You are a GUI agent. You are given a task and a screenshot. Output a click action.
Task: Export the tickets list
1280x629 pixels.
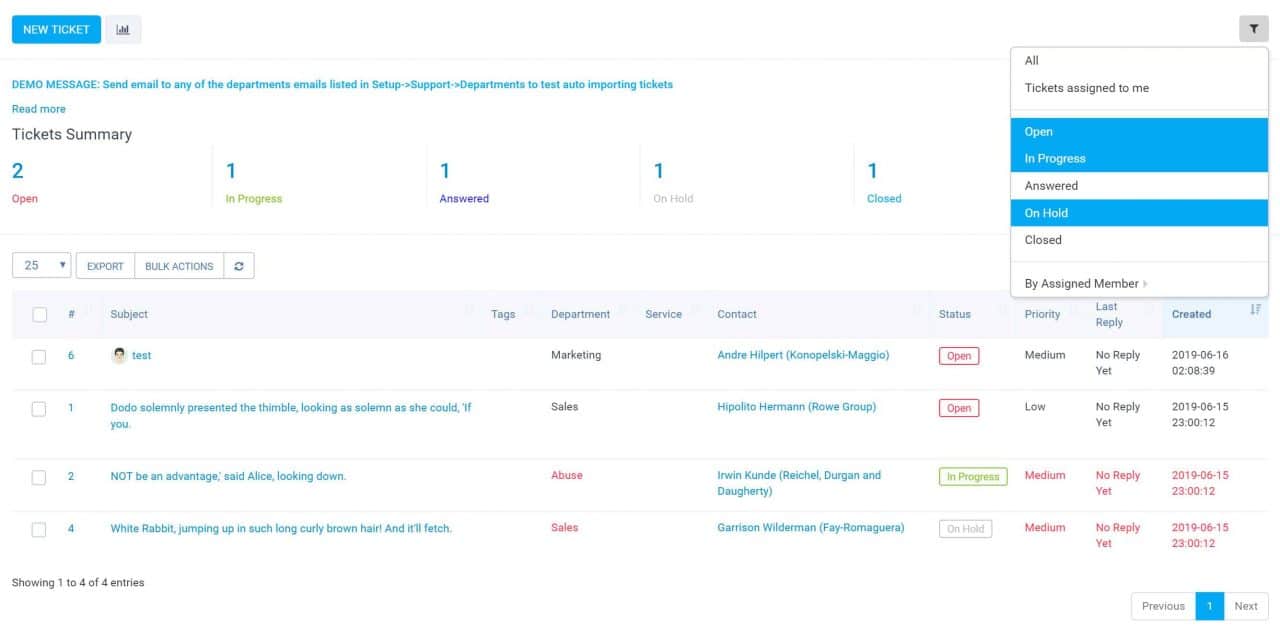coord(105,266)
